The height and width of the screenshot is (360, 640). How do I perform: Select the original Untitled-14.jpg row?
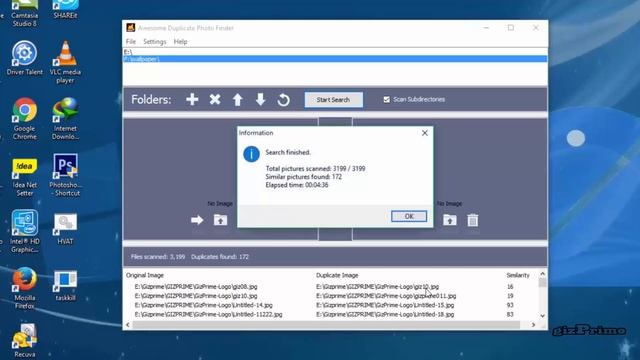tap(204, 305)
